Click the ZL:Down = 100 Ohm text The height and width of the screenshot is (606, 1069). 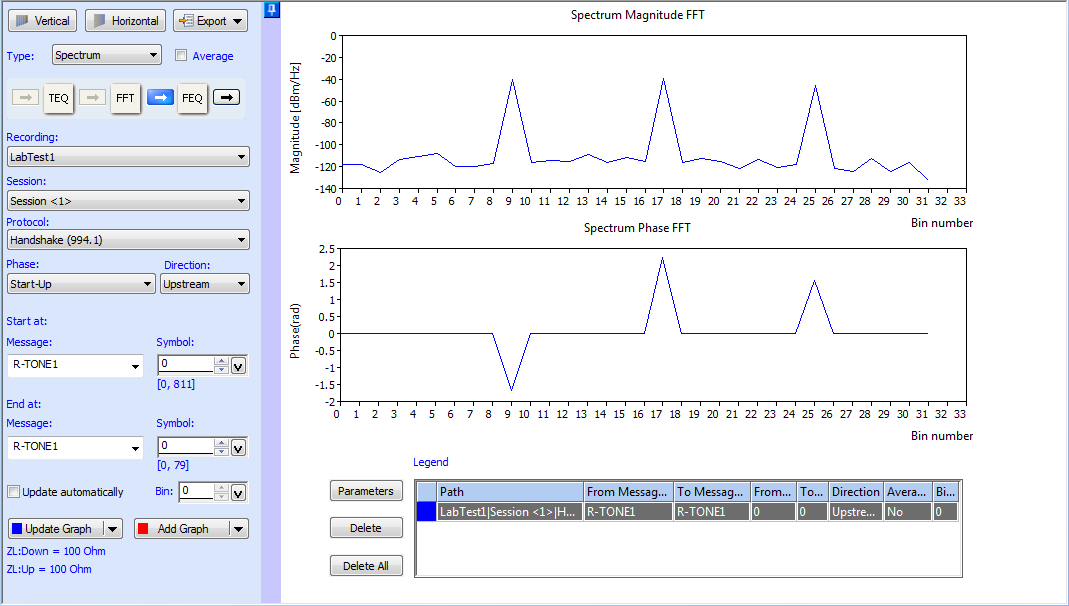pos(56,551)
